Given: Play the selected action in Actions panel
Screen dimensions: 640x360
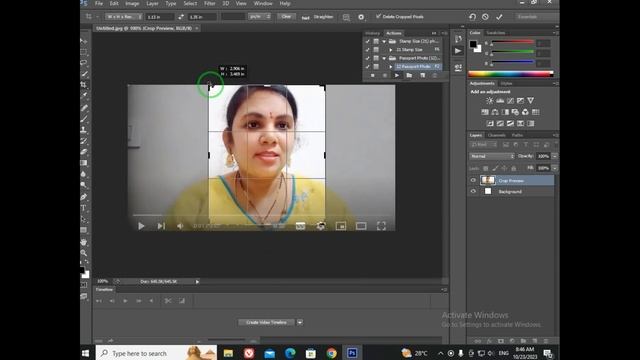Looking at the screenshot, I should coord(397,76).
